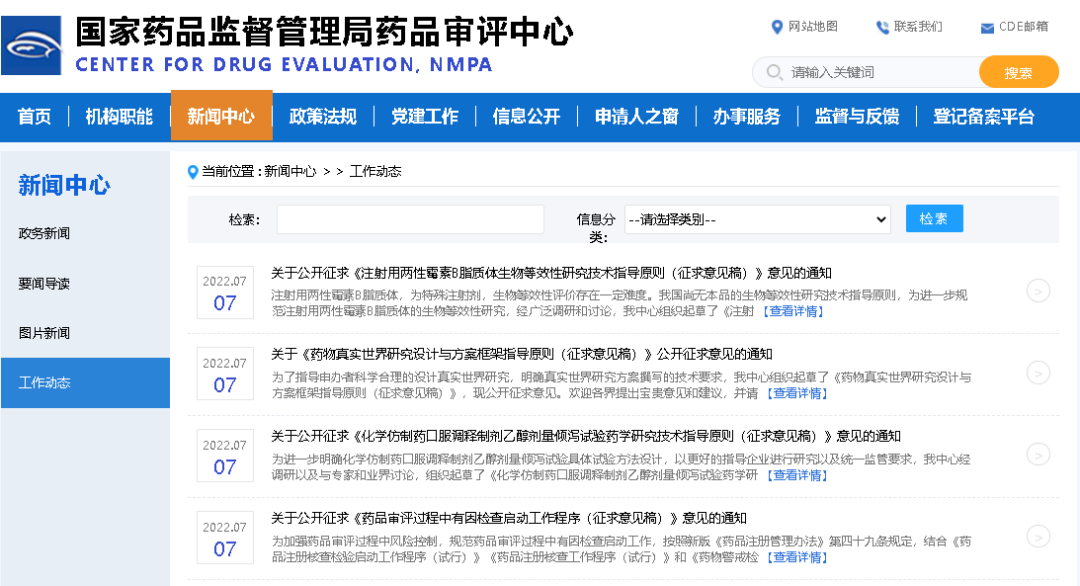Select 新闻中心 navigation tab
The height and width of the screenshot is (586, 1080).
221,116
